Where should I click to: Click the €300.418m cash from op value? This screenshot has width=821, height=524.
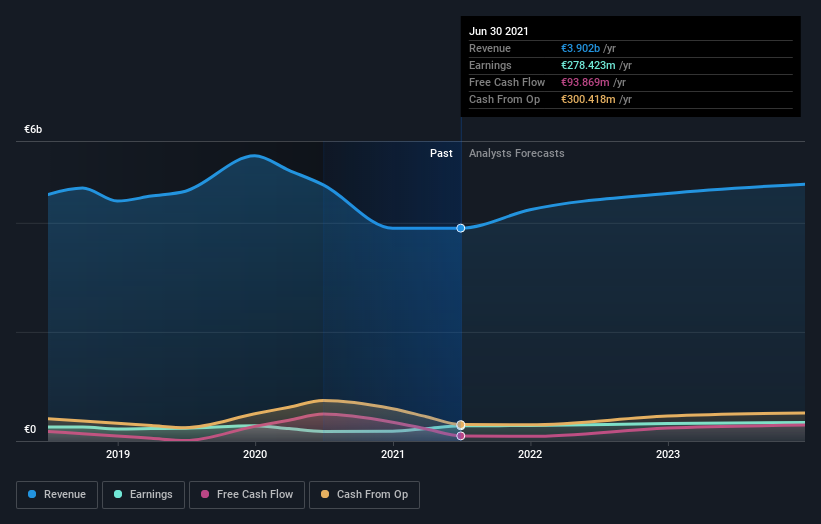click(x=588, y=99)
